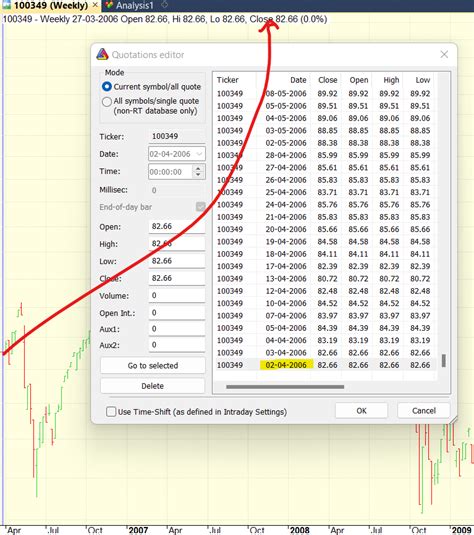Select the 07-04-2006 quote row

325,316
